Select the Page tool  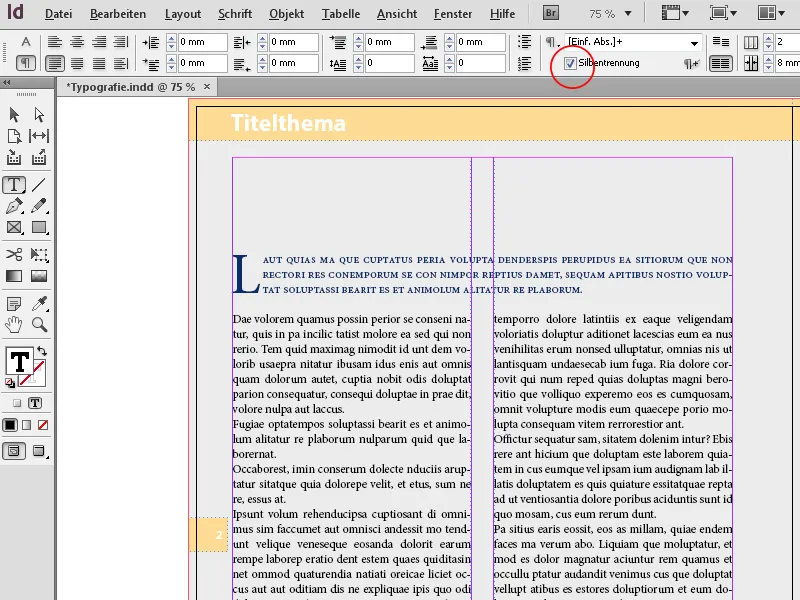[14, 136]
